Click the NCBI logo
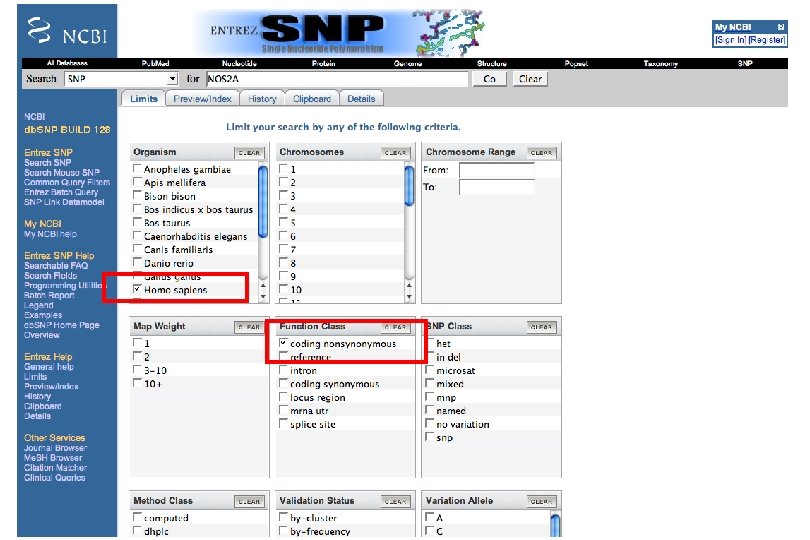Screen dimensions: 810x540 [x=67, y=31]
